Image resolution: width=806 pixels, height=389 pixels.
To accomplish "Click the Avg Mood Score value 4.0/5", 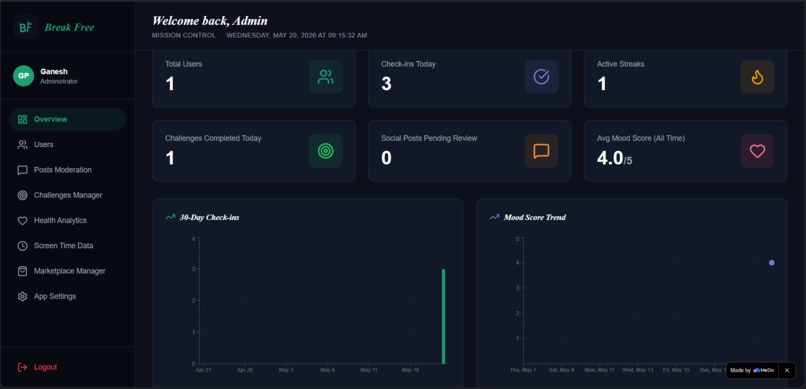I will pos(615,158).
